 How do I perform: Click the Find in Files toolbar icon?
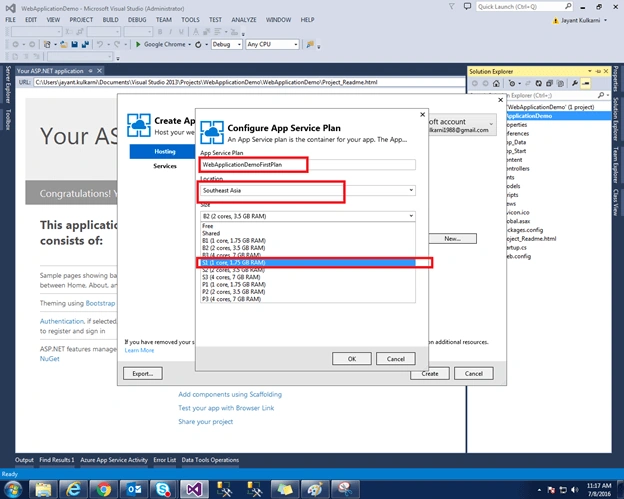pos(310,44)
